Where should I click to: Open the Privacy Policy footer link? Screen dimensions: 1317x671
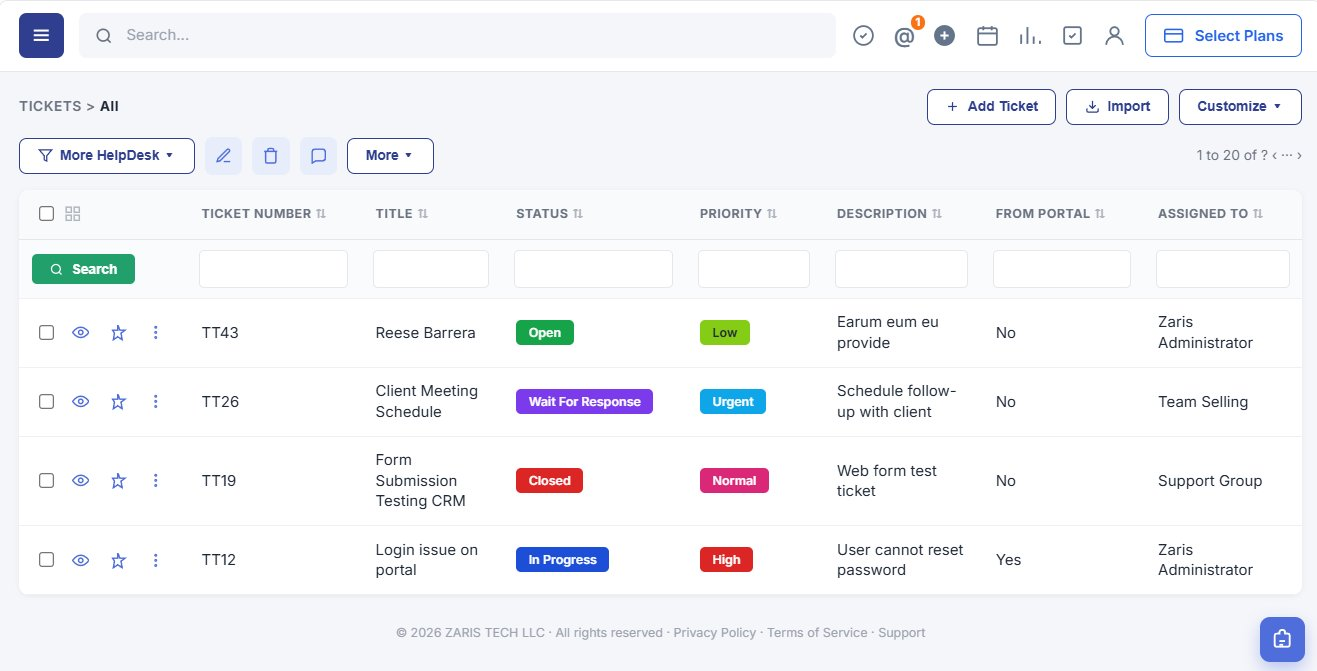pos(715,633)
